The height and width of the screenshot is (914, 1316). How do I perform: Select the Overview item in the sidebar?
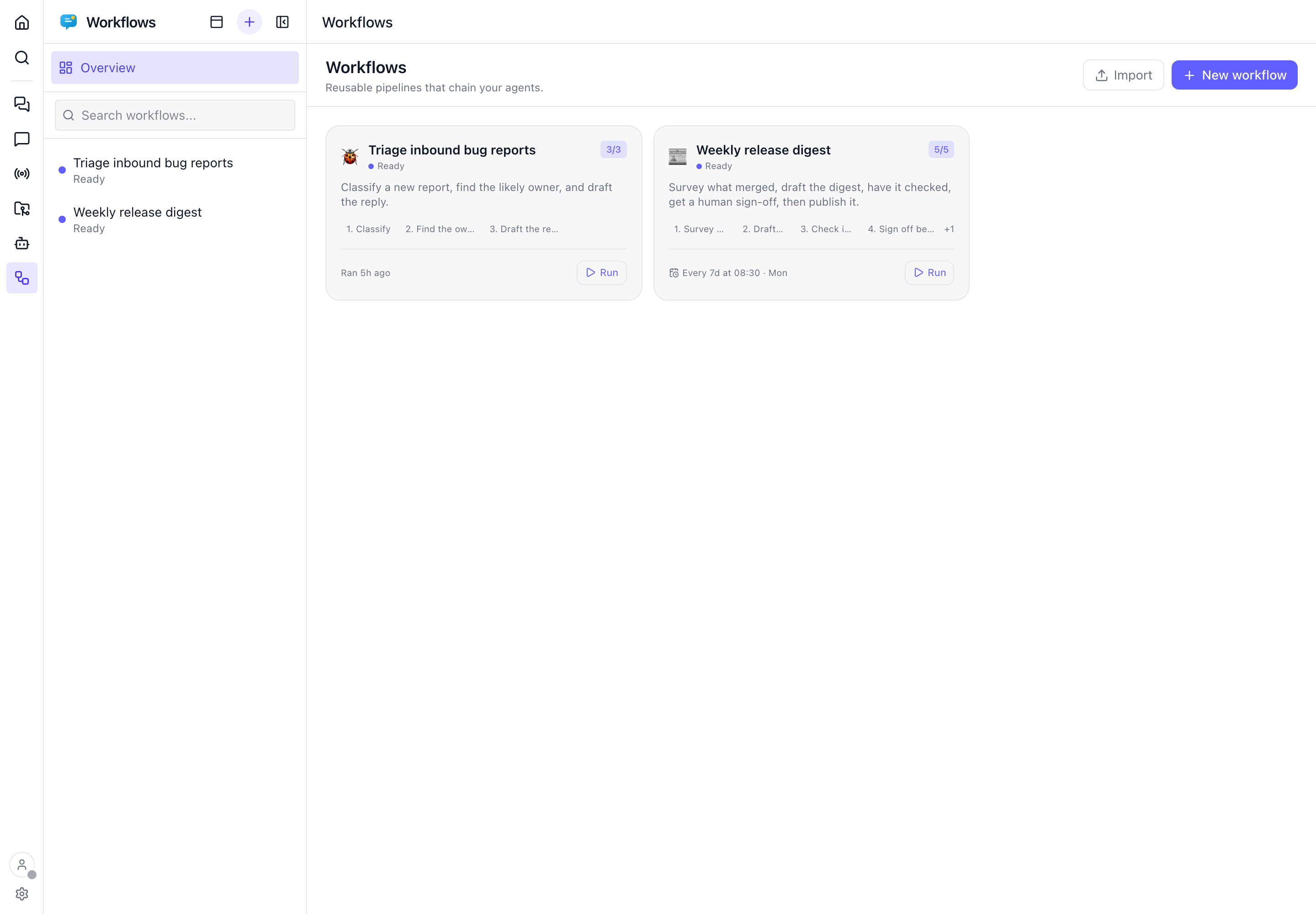[175, 68]
